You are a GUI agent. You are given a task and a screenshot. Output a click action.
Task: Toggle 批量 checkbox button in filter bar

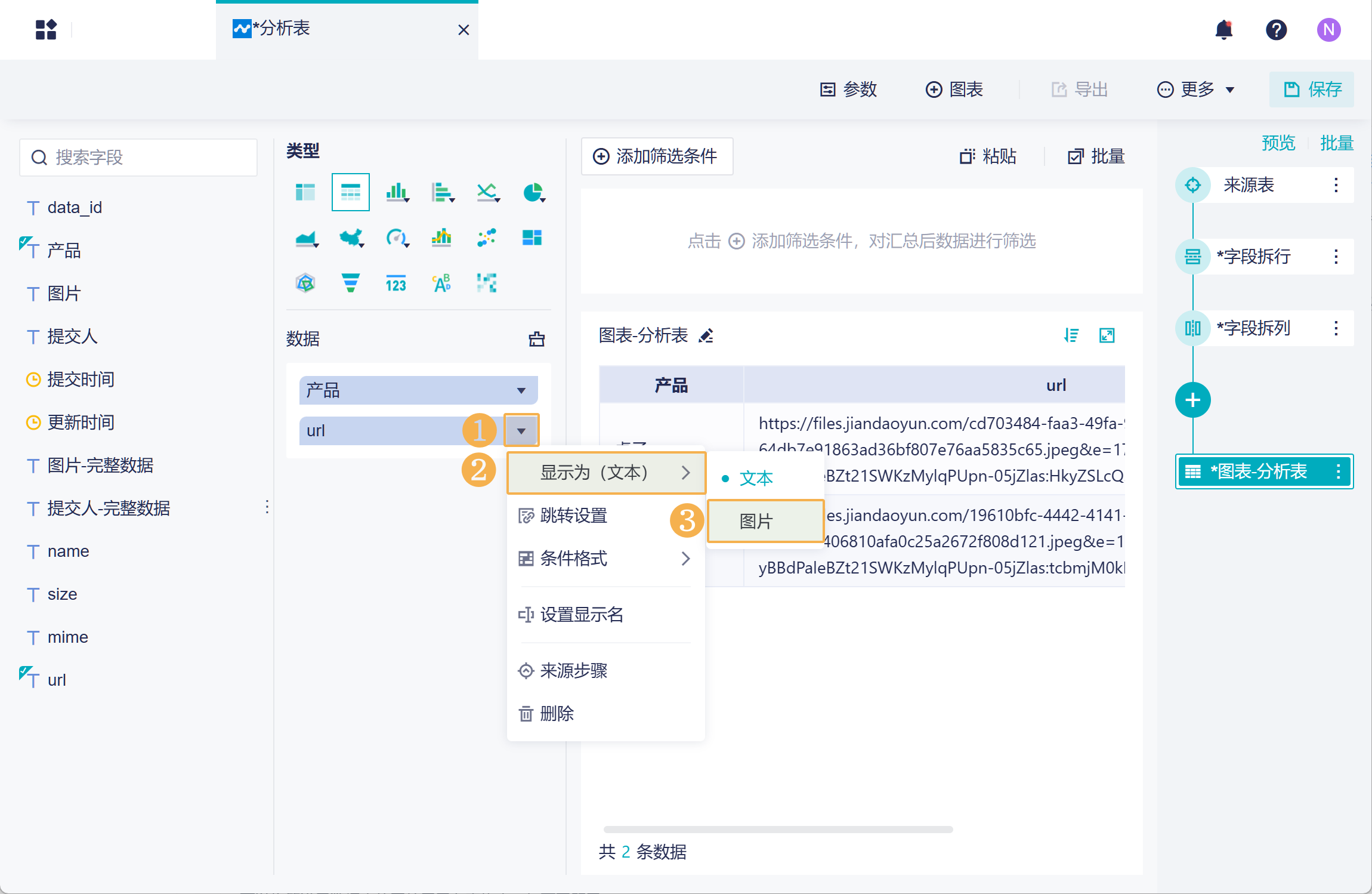(x=1096, y=156)
